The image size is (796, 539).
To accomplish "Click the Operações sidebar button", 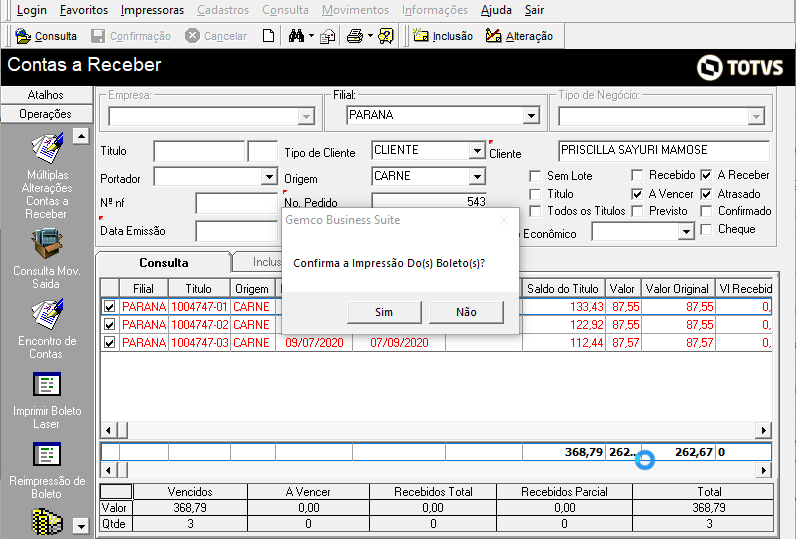I will pos(46,114).
